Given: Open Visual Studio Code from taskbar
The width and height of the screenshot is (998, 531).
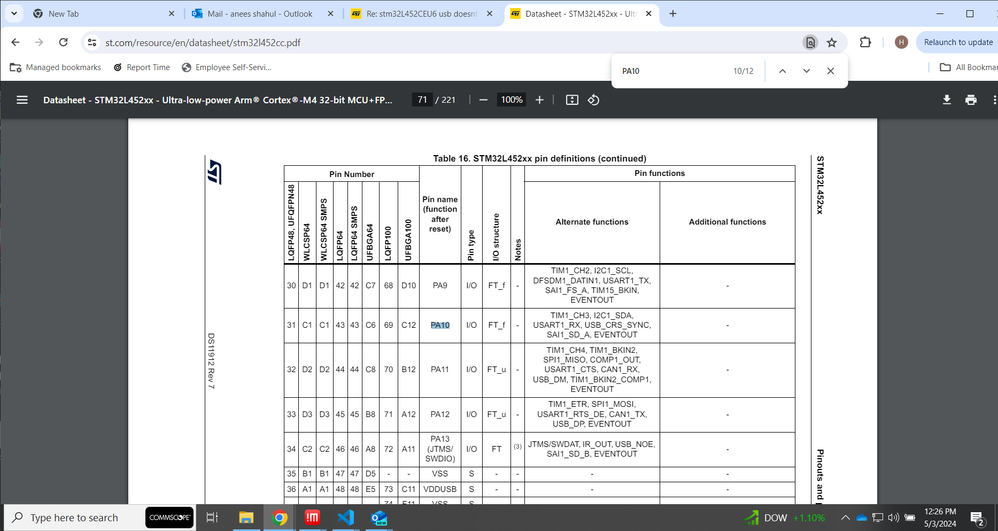Looking at the screenshot, I should point(346,518).
